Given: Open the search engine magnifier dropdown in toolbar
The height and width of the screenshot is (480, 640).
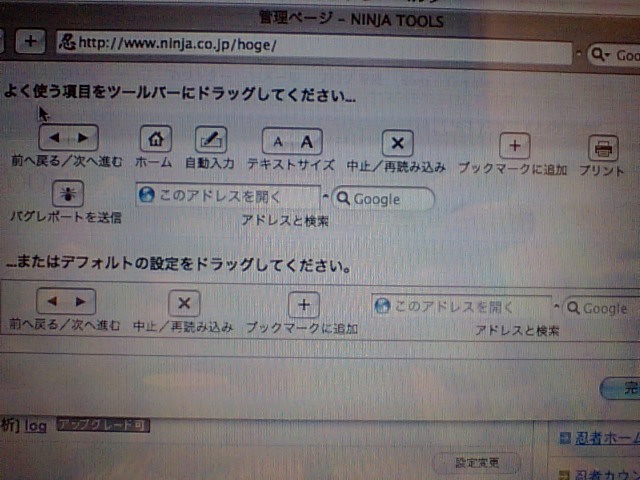Looking at the screenshot, I should pyautogui.click(x=600, y=54).
